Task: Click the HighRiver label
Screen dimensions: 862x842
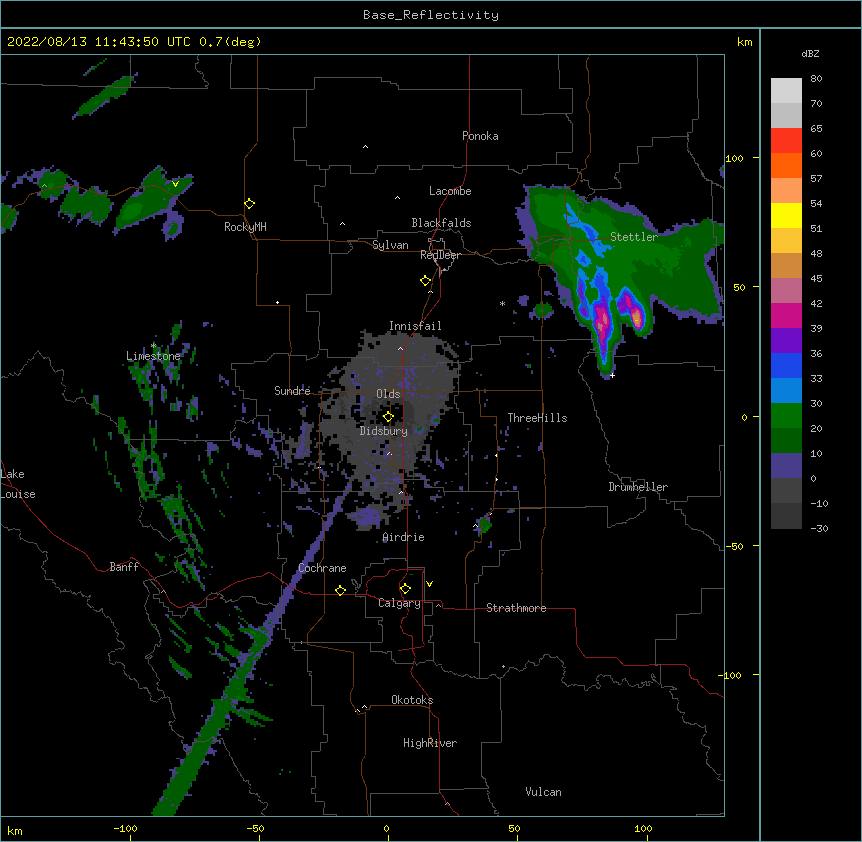Action: (430, 743)
